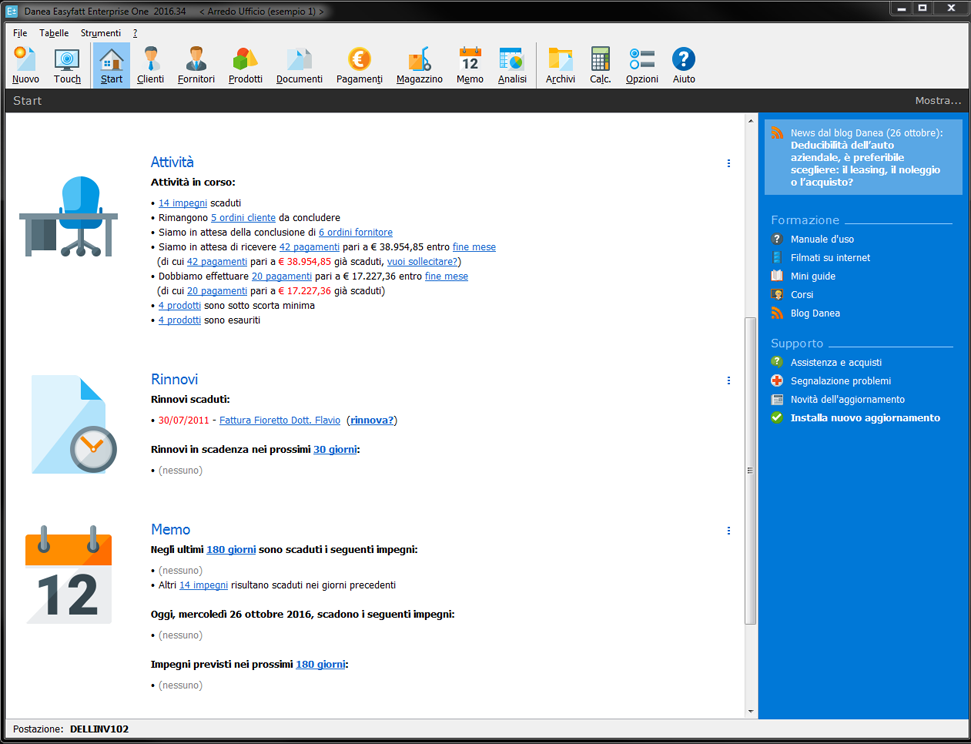Click the rinnova? link for Fattura Fioretto

[x=371, y=420]
